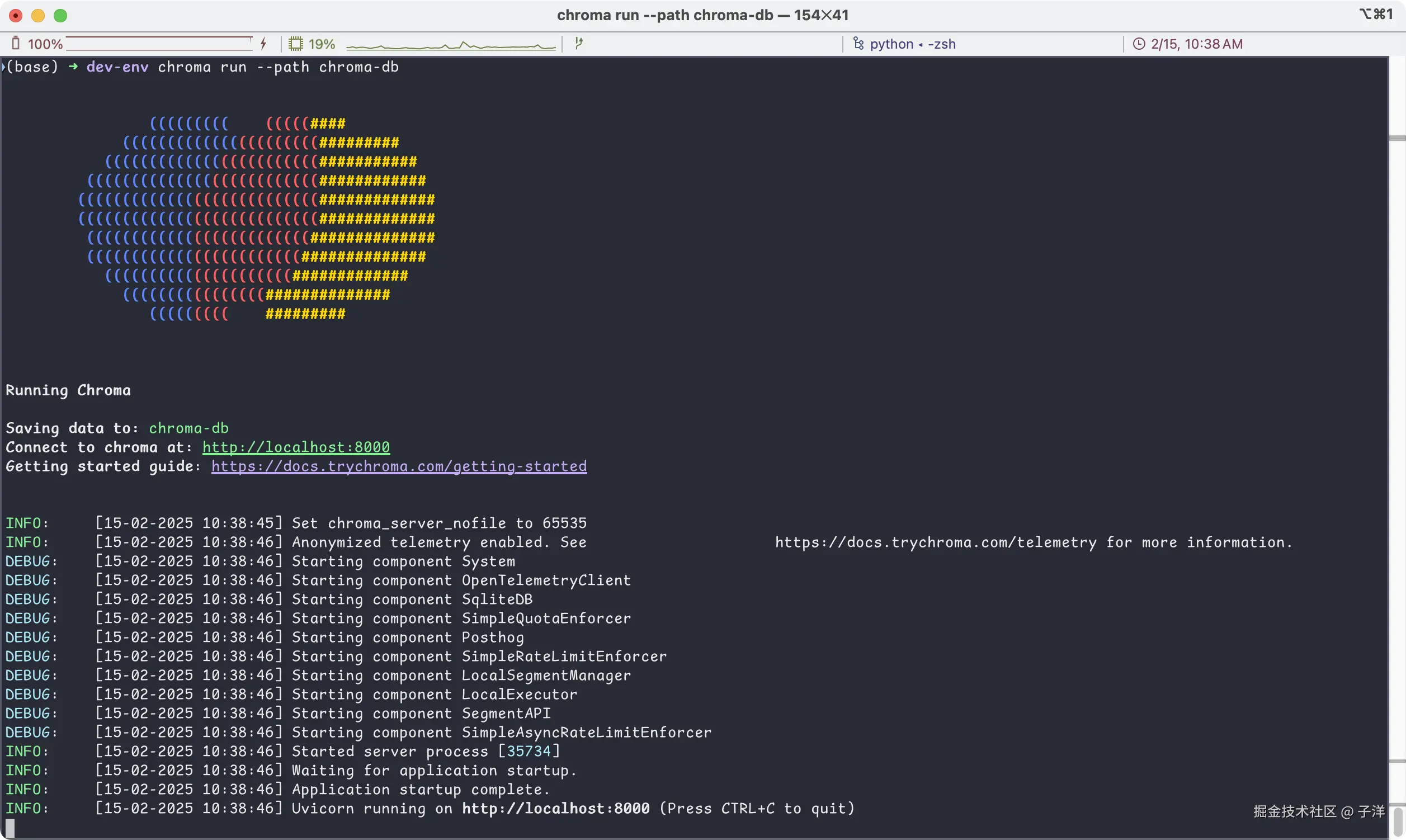Click the terminal vertical scrollbar thumb
1406x840 pixels.
click(x=1398, y=822)
